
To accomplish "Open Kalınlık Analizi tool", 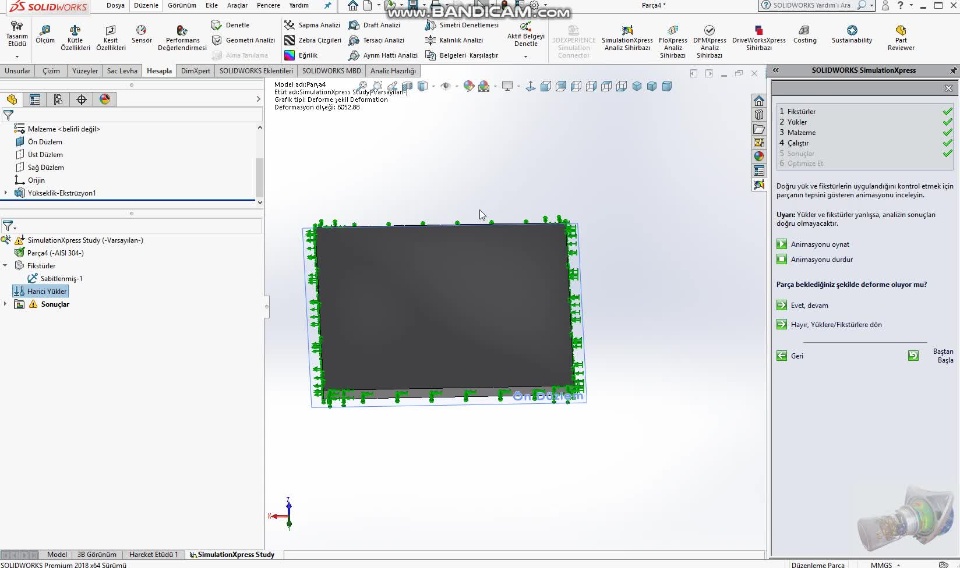I will tap(454, 40).
